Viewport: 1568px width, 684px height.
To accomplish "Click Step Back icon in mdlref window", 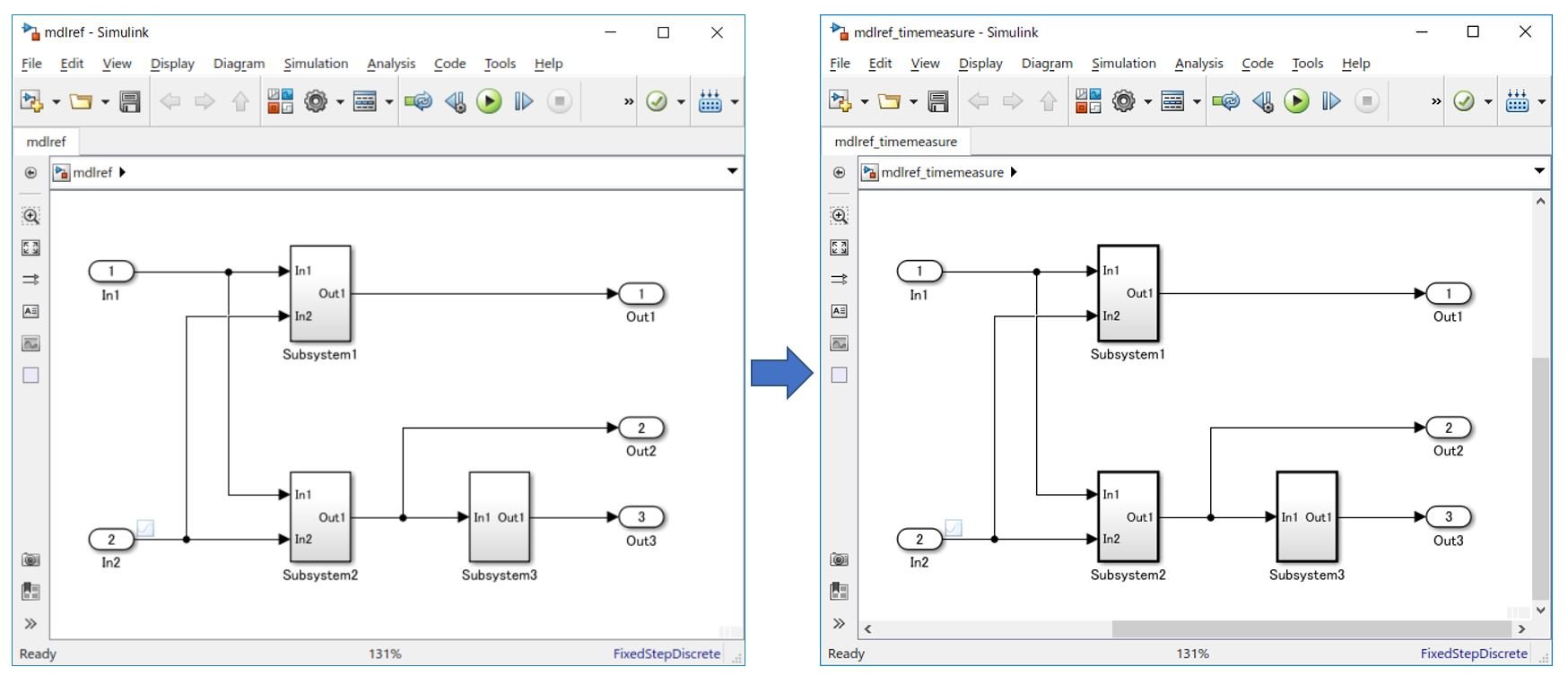I will (455, 101).
